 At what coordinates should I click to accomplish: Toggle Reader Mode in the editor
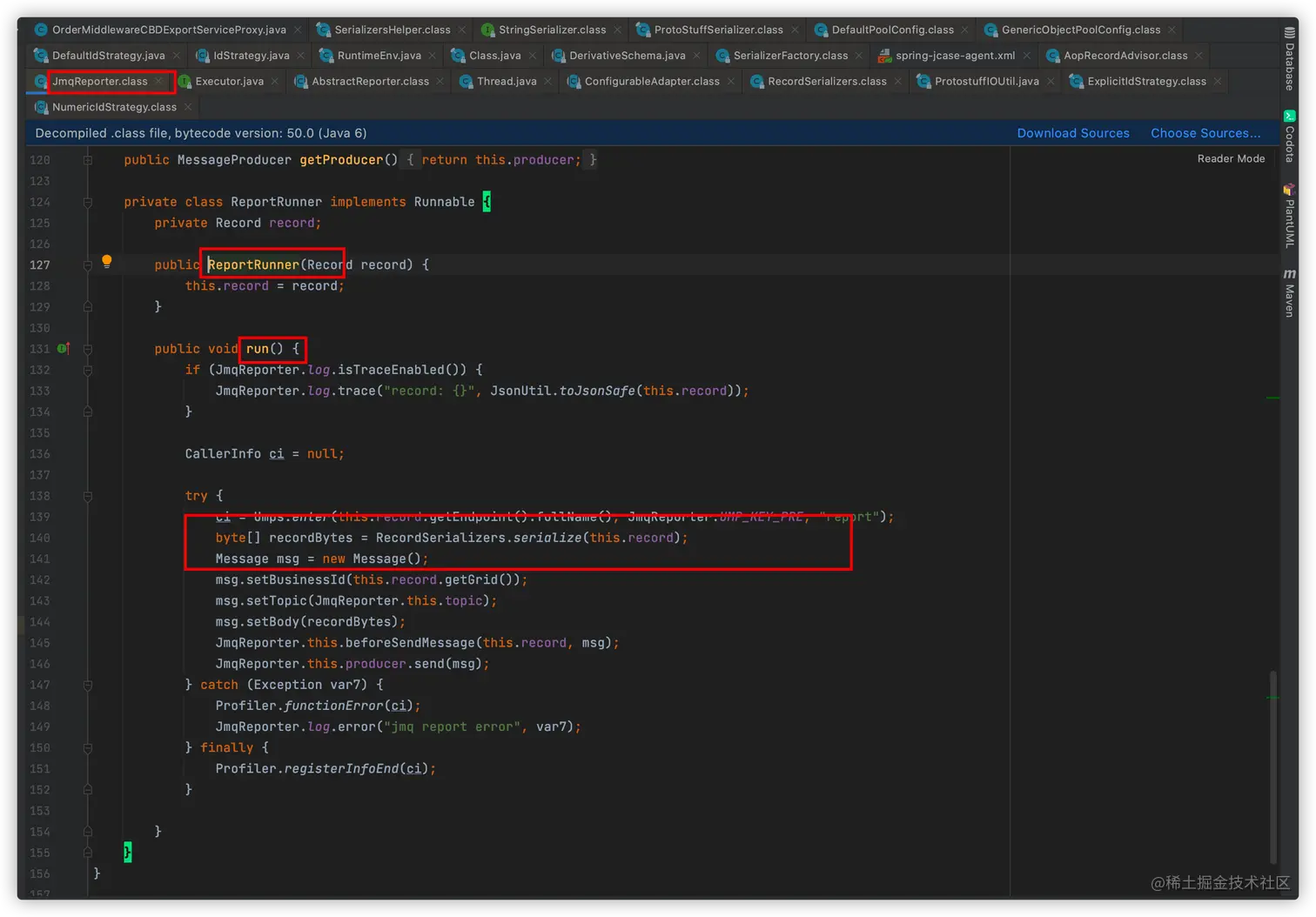click(1231, 158)
